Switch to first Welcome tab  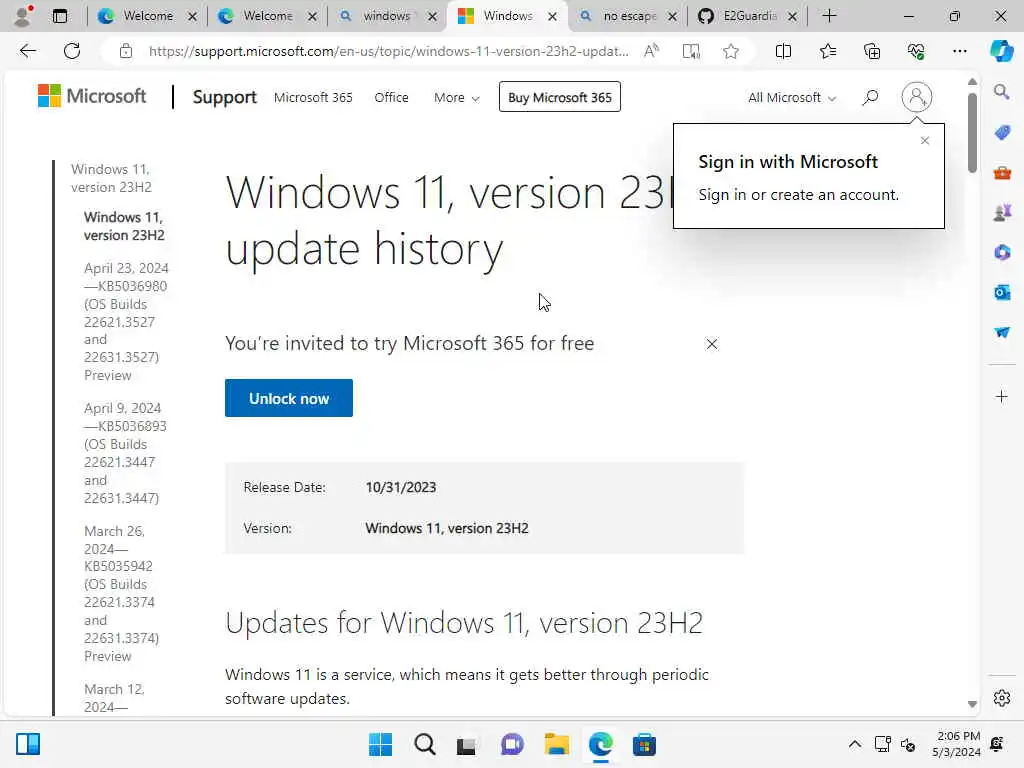point(148,16)
